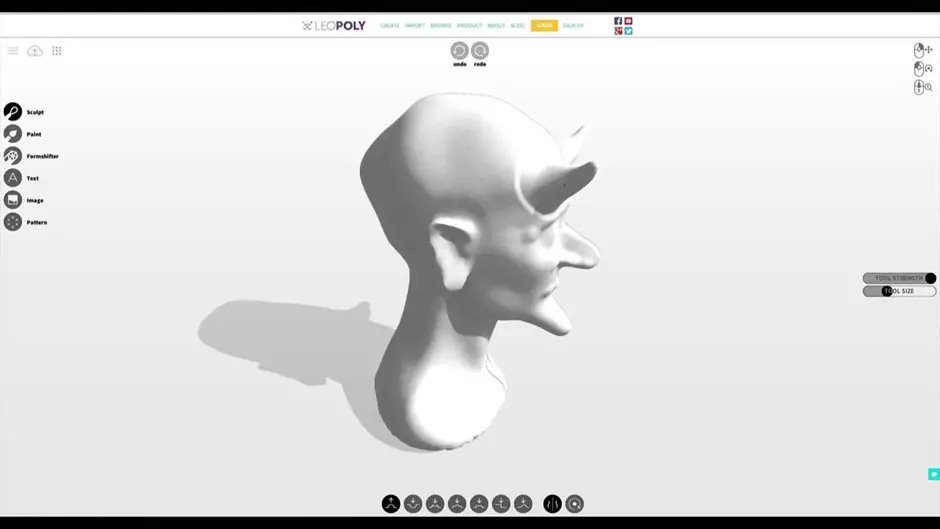Screen dimensions: 940x529
Task: Select the Sculpt tool
Action: coord(13,112)
